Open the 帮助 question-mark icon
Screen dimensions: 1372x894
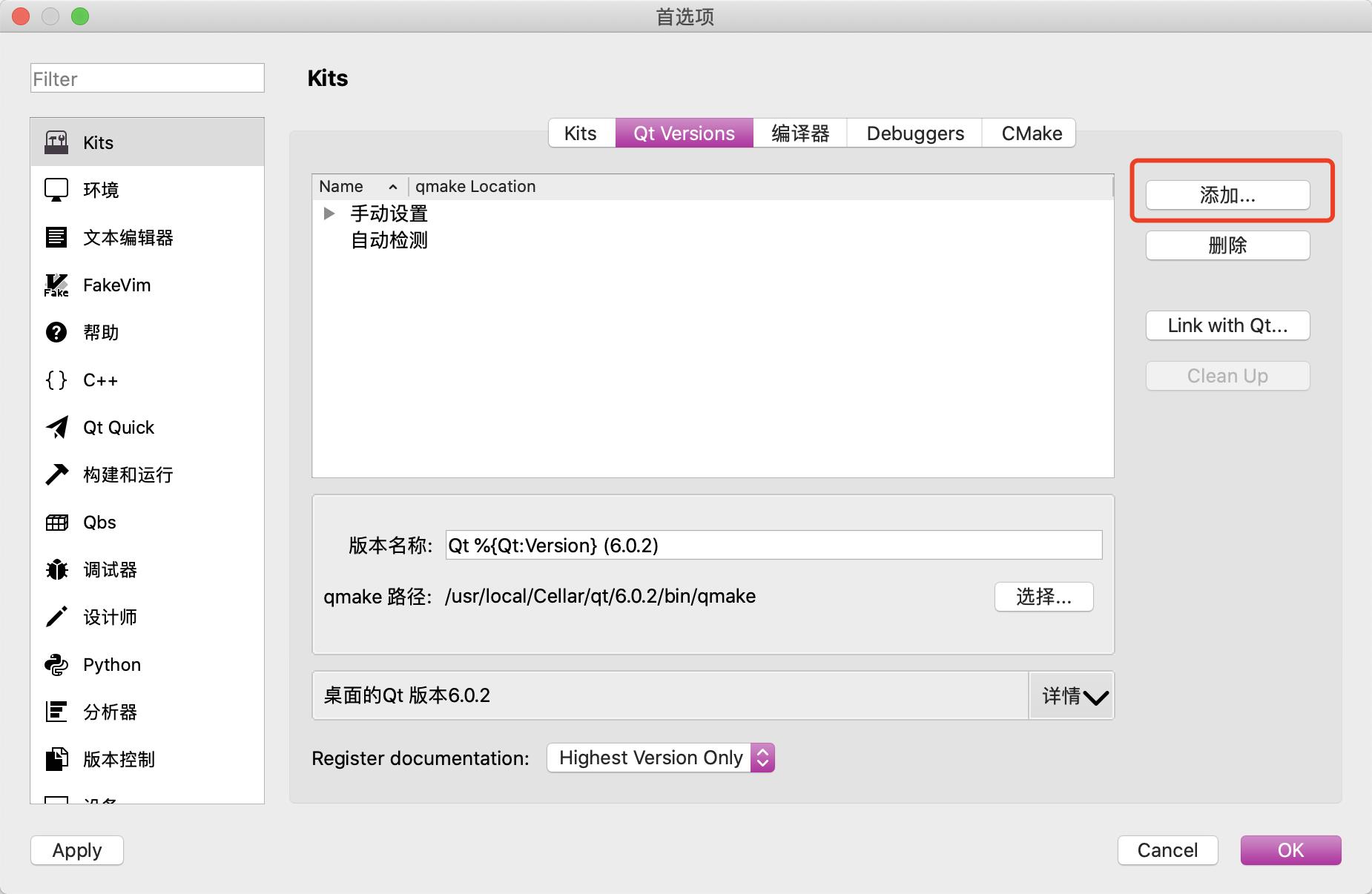pyautogui.click(x=56, y=332)
